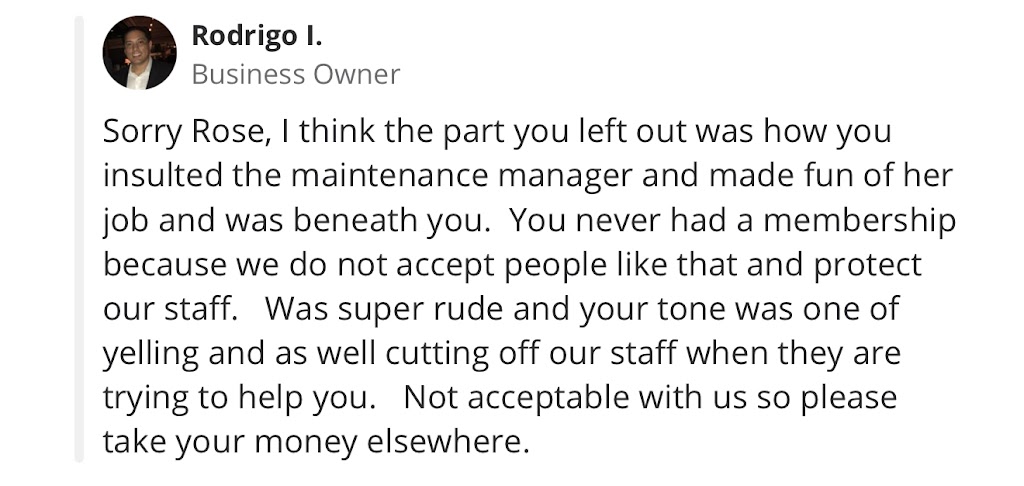Click the word insulted in the reply
This screenshot has height=486, width=1024.
point(162,176)
